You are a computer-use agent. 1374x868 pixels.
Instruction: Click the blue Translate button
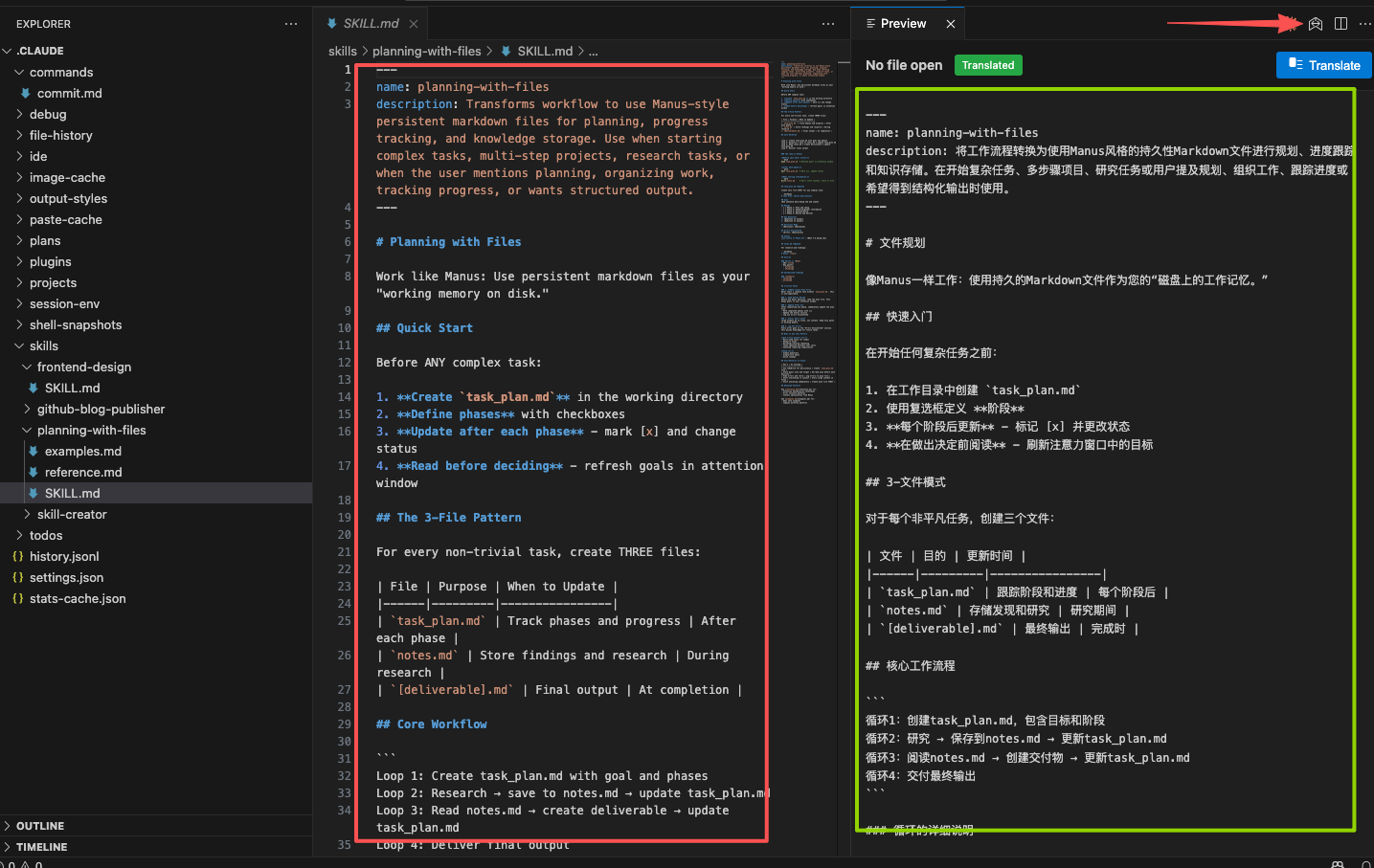click(x=1324, y=65)
